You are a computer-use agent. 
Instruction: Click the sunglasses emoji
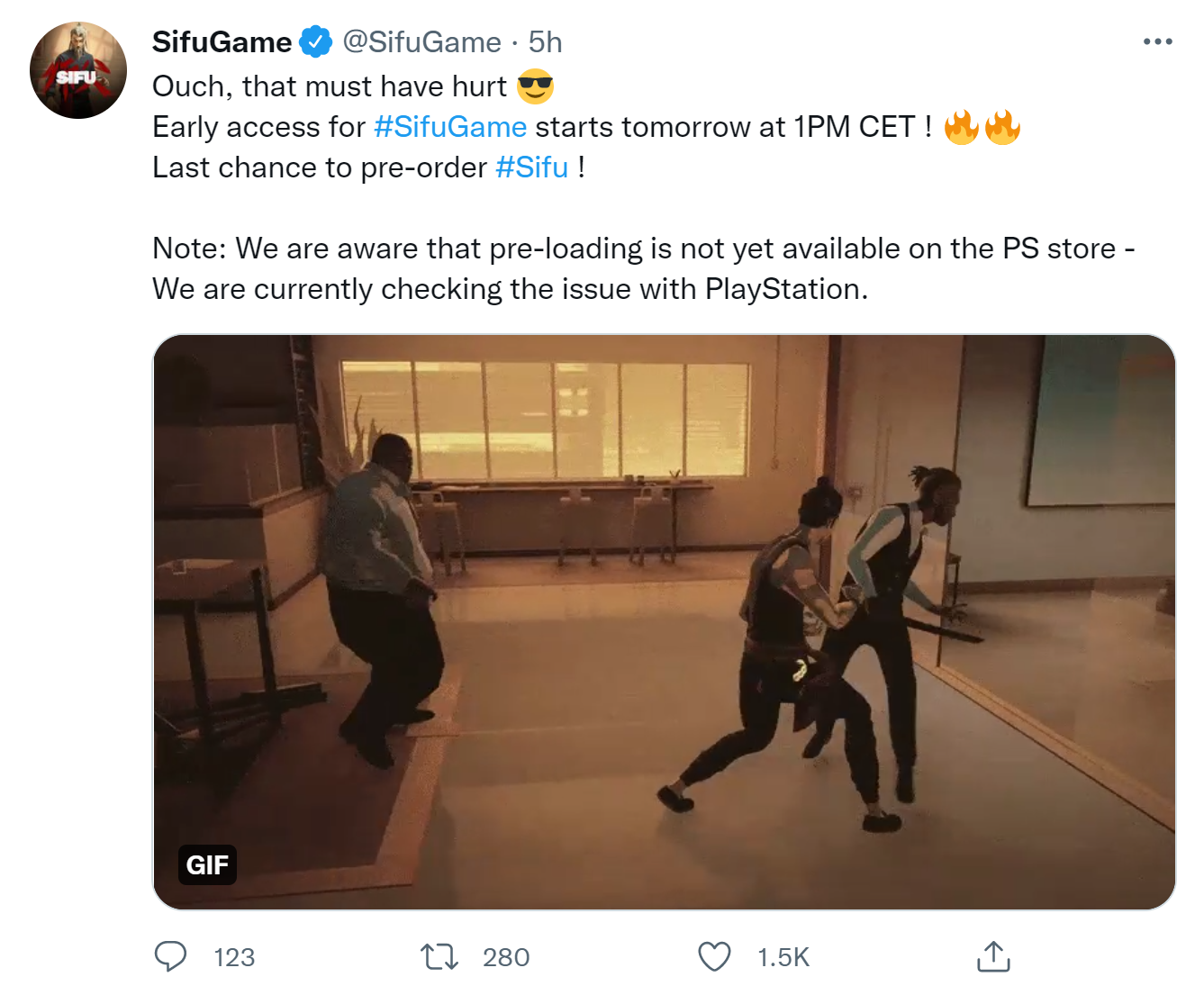(535, 86)
